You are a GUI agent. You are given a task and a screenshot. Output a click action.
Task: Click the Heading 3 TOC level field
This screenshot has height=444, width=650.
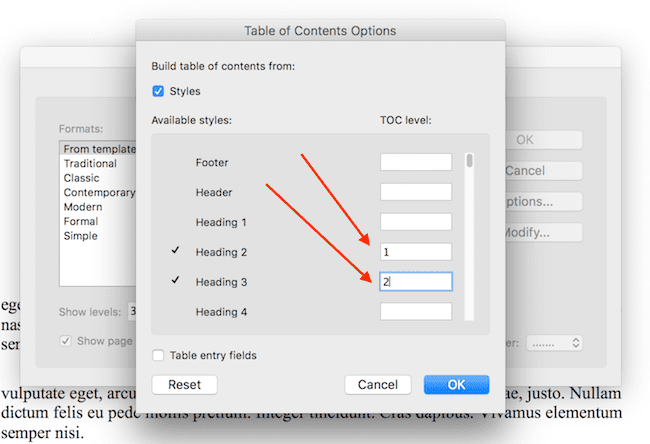tap(415, 282)
